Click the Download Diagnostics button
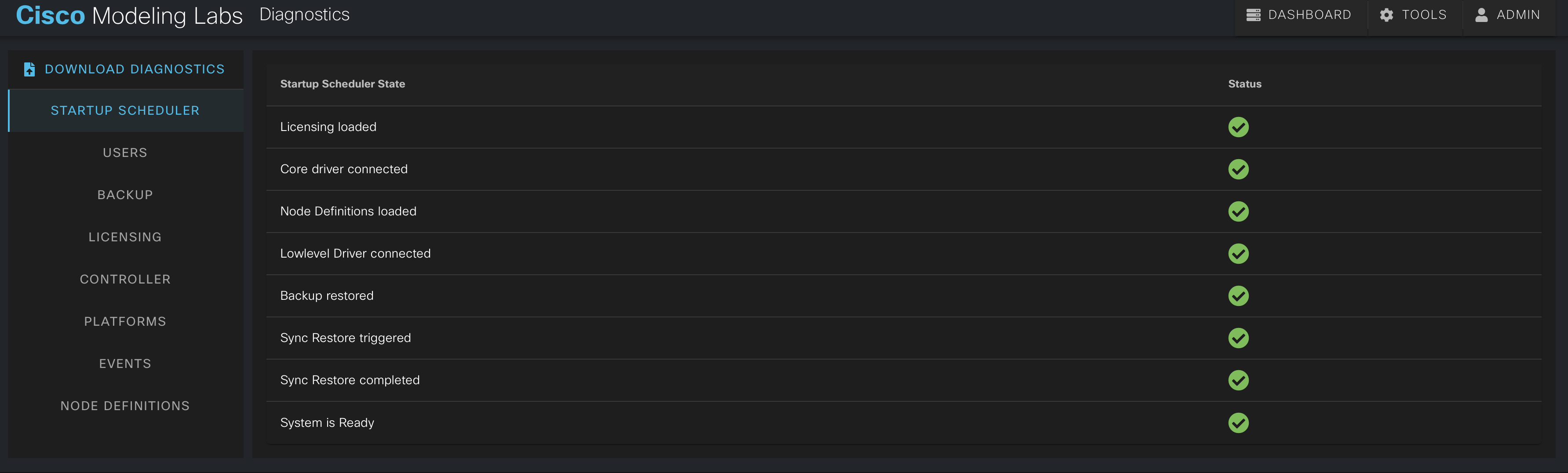 [125, 69]
